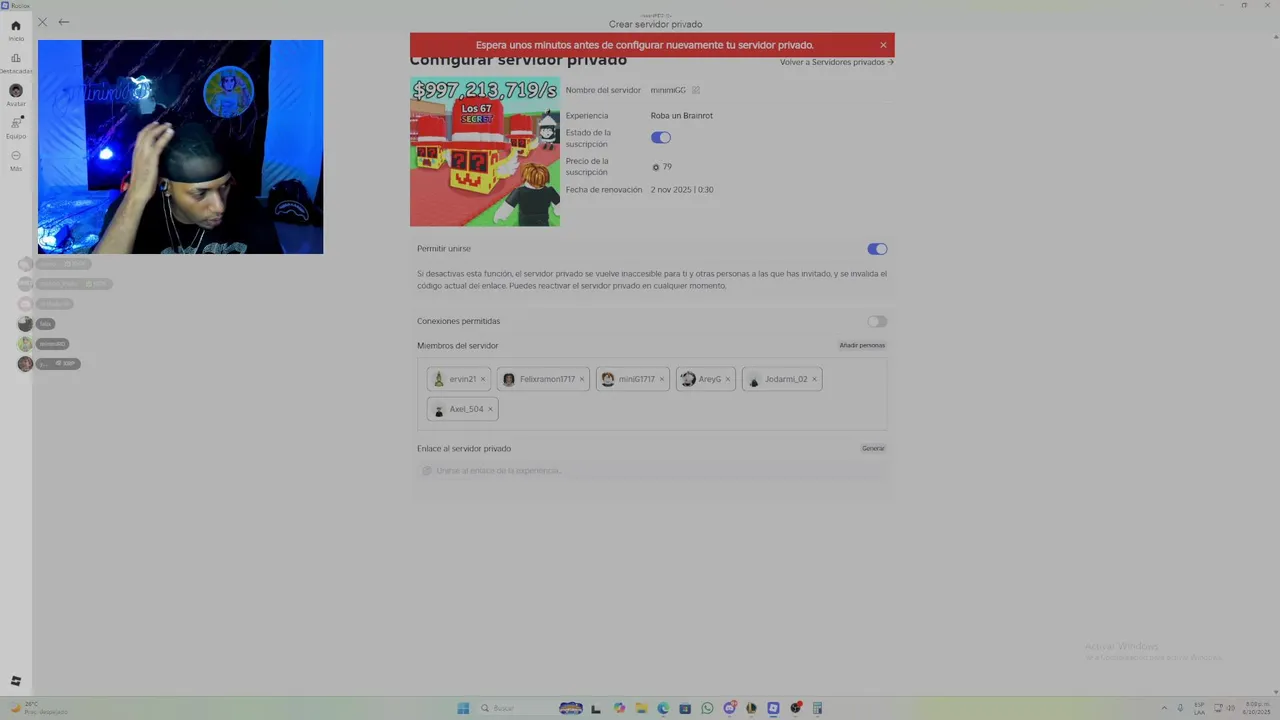Viewport: 1280px width, 720px height.
Task: Toggle Estado de la suscripción switch
Action: 661,138
